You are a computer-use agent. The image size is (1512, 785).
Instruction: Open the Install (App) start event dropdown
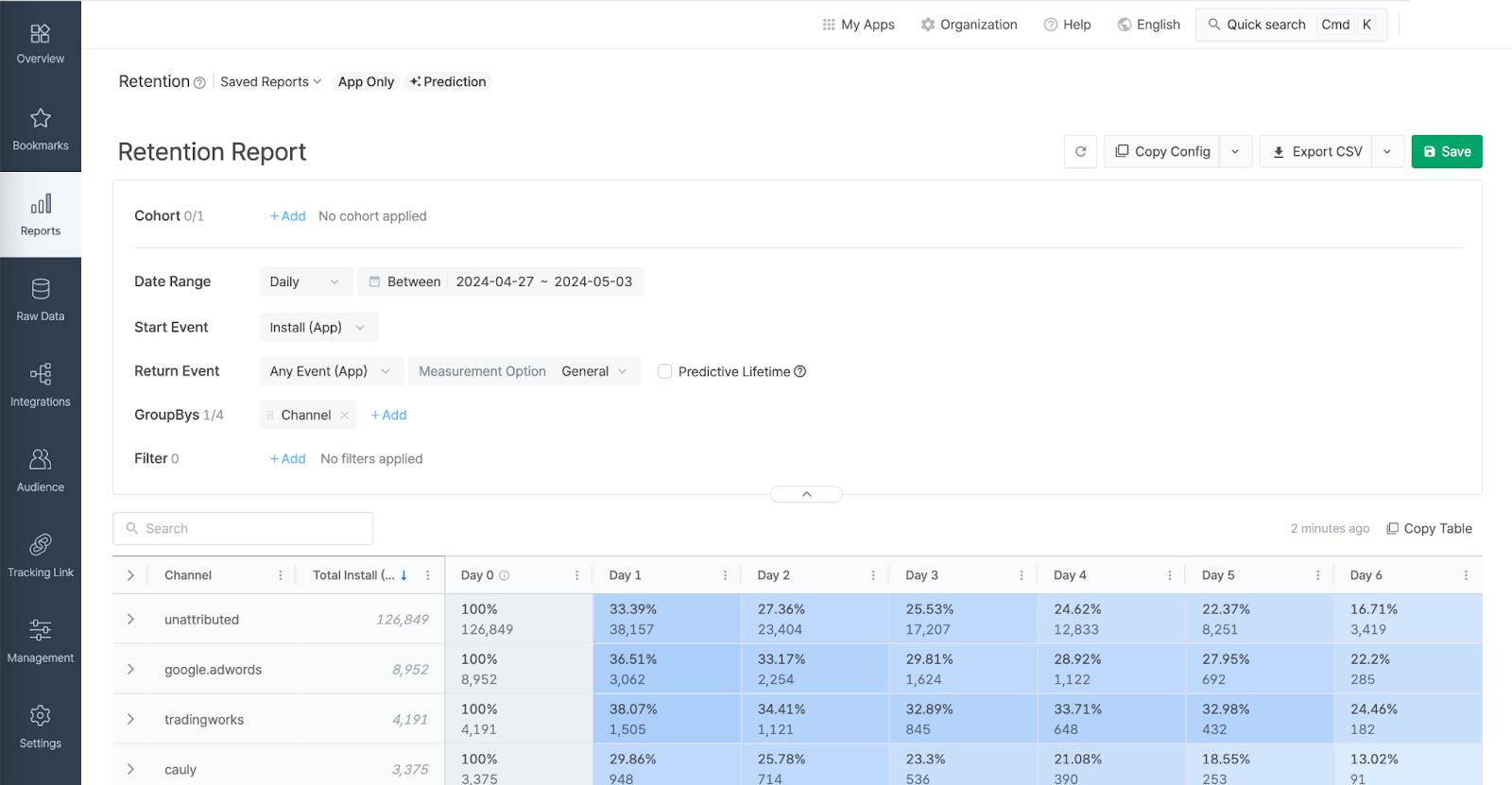point(318,328)
